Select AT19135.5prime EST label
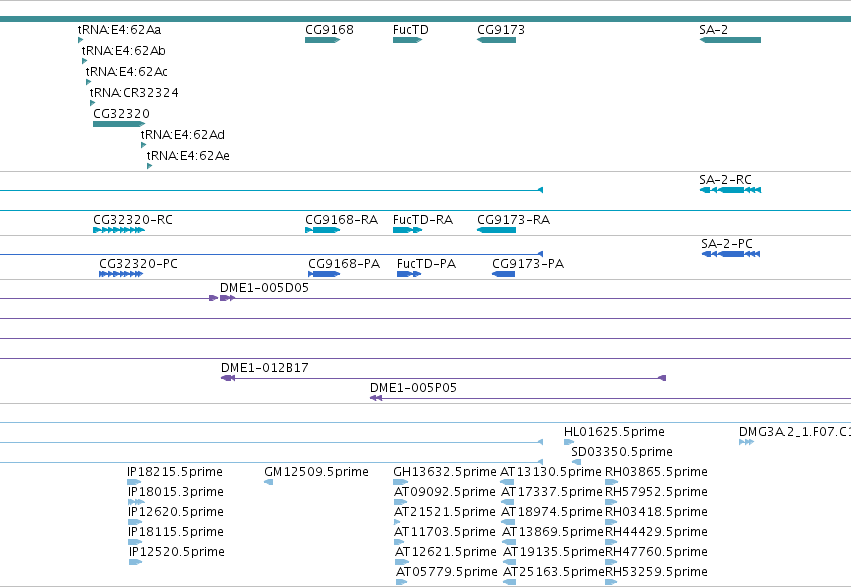The image size is (851, 587). click(x=554, y=552)
